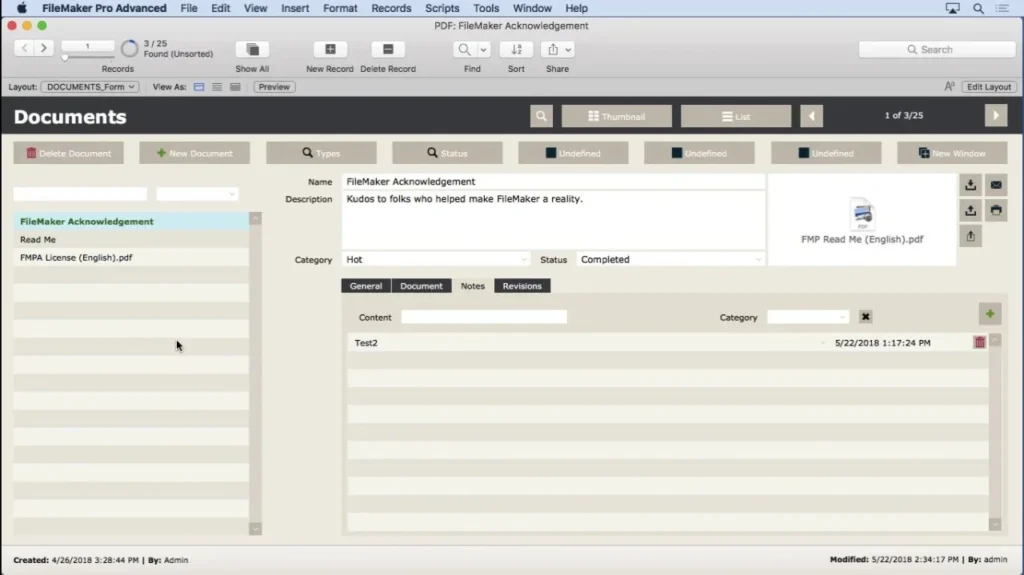Click the document list search field
The height and width of the screenshot is (575, 1024).
point(80,194)
